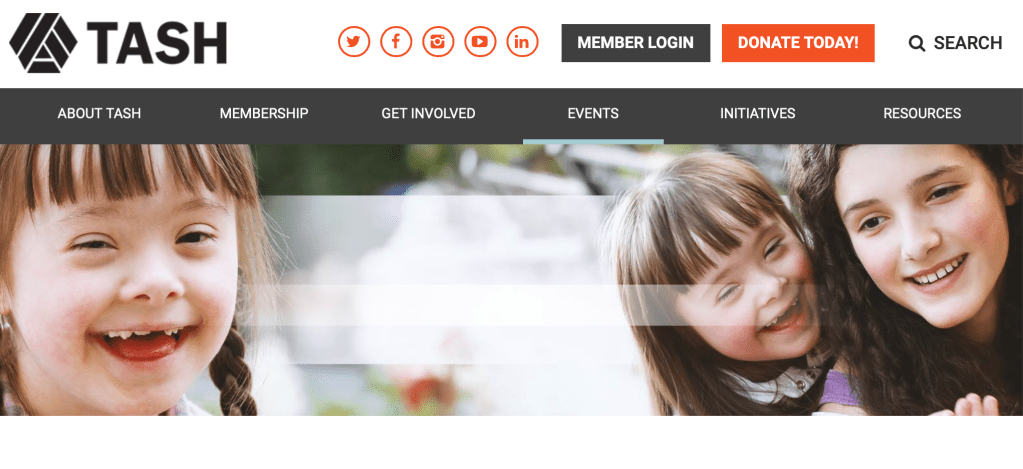
Task: Go to the YouTube channel icon
Action: [480, 42]
